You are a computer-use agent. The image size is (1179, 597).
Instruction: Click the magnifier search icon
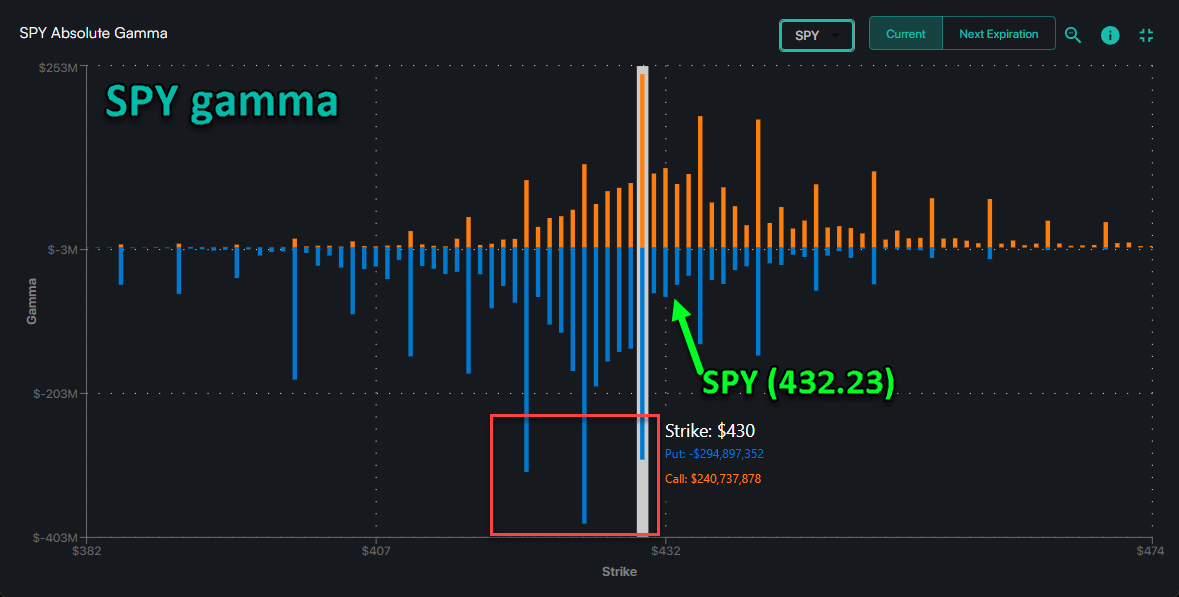coord(1073,35)
